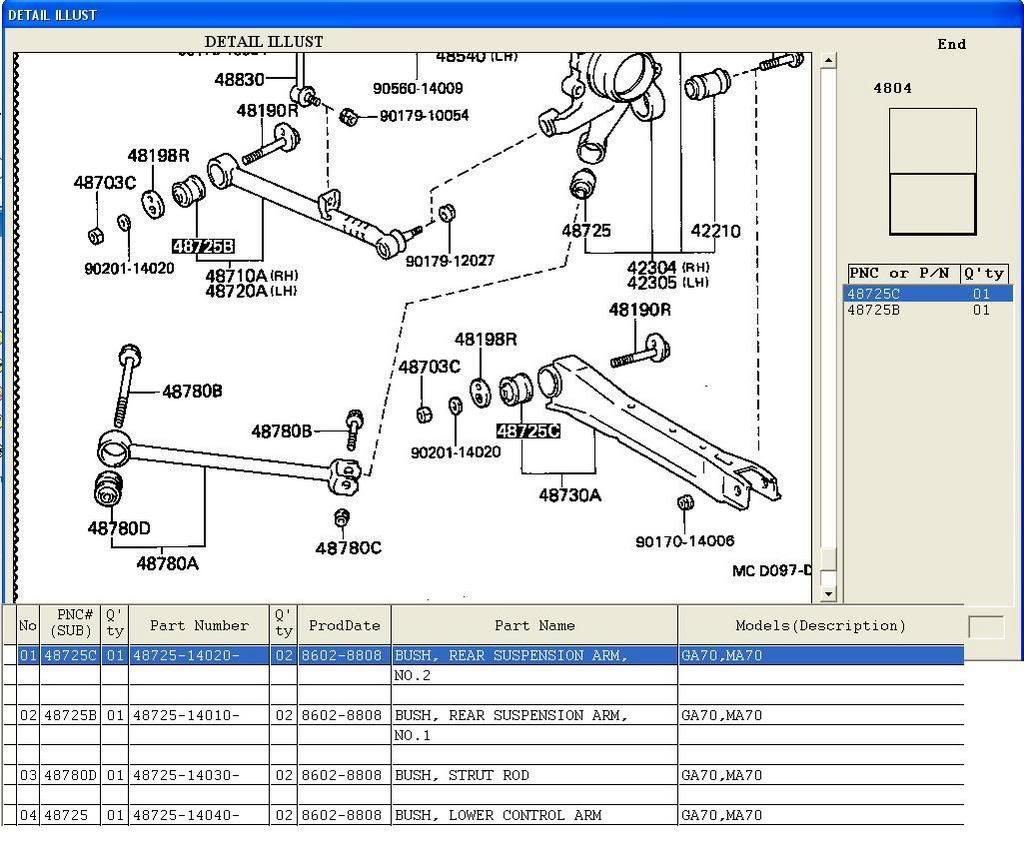Click the lower box of the 4804 thumbnail

pos(932,204)
